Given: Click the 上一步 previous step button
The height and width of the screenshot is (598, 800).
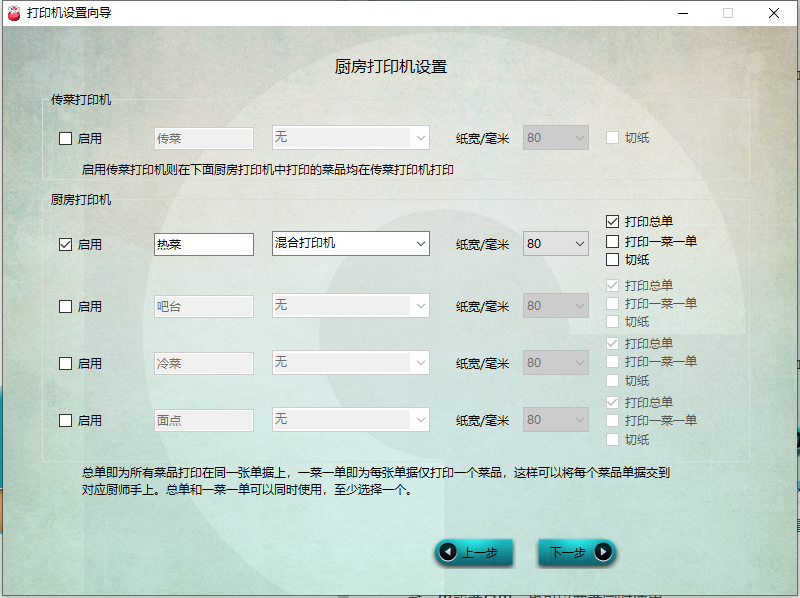Looking at the screenshot, I should (474, 552).
